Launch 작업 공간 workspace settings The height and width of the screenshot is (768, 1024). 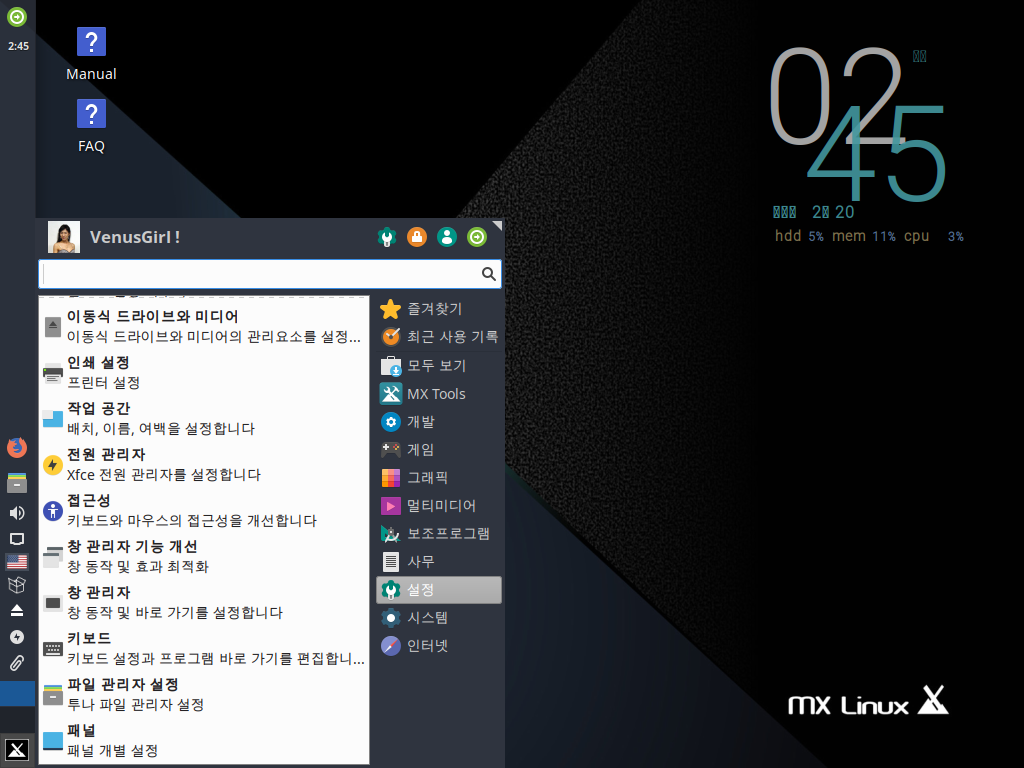pyautogui.click(x=204, y=419)
